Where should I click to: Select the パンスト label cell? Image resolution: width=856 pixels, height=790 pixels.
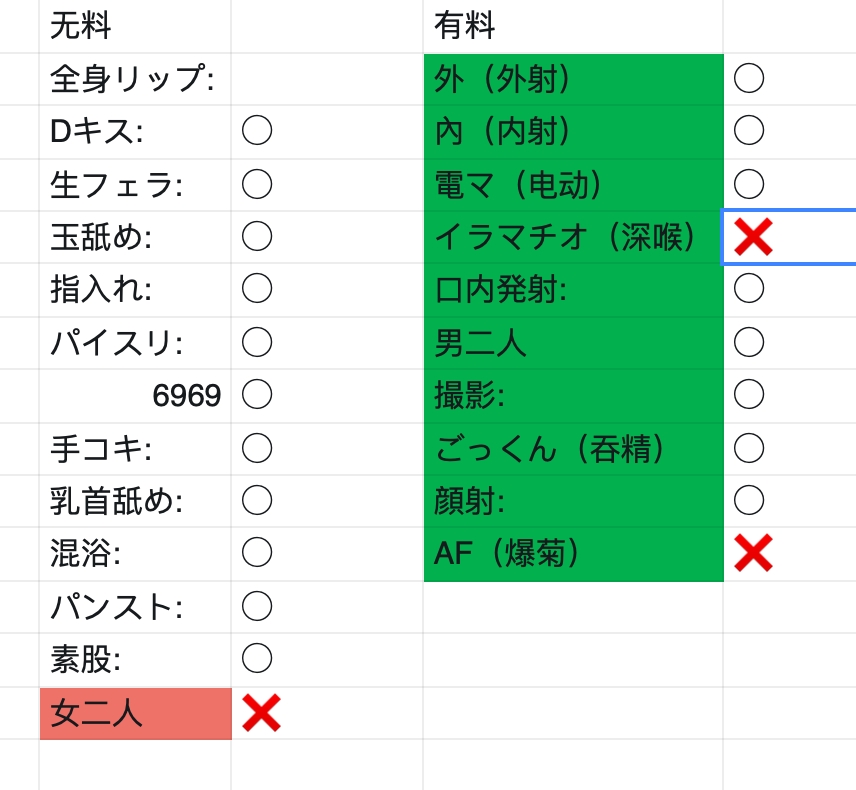pyautogui.click(x=135, y=607)
